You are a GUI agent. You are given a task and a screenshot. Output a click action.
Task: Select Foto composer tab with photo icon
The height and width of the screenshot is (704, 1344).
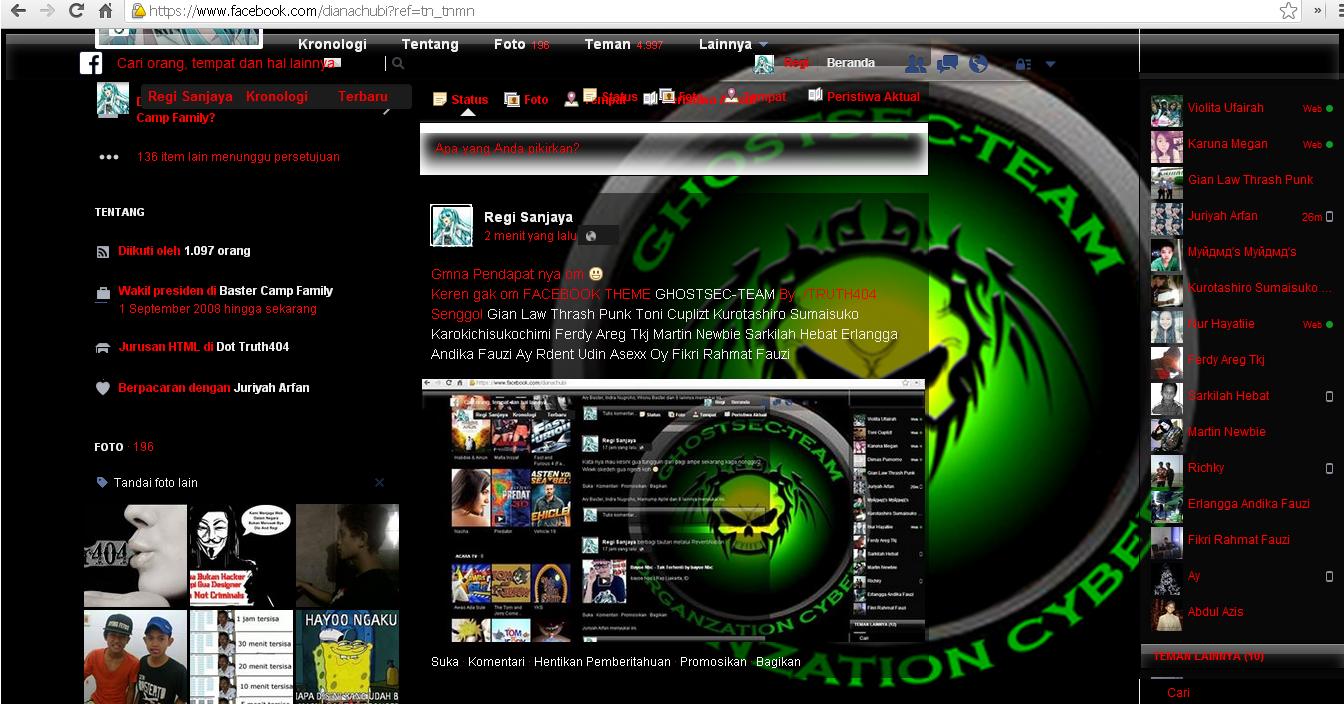(526, 99)
